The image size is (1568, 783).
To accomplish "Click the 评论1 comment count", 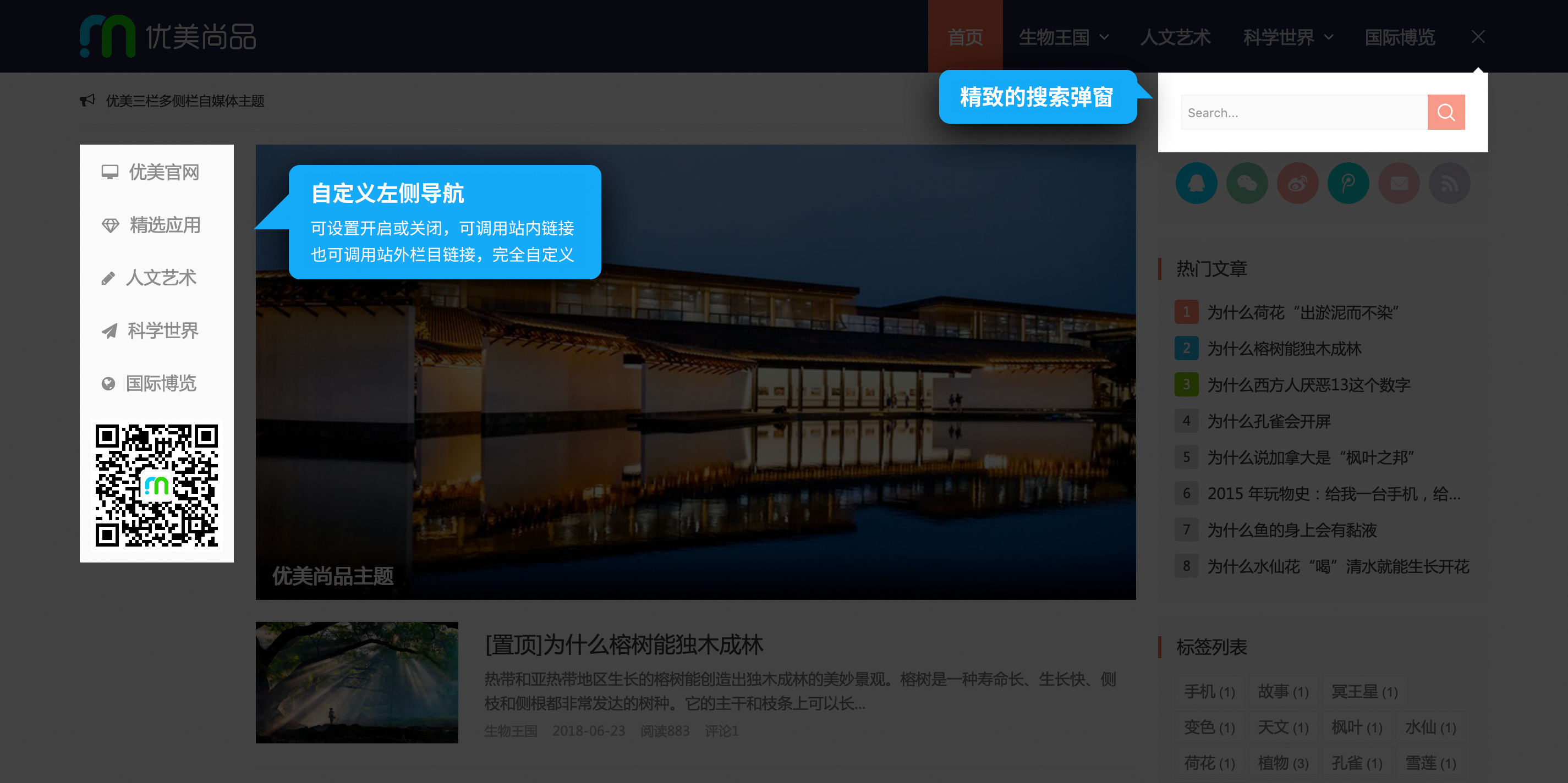I will click(721, 731).
